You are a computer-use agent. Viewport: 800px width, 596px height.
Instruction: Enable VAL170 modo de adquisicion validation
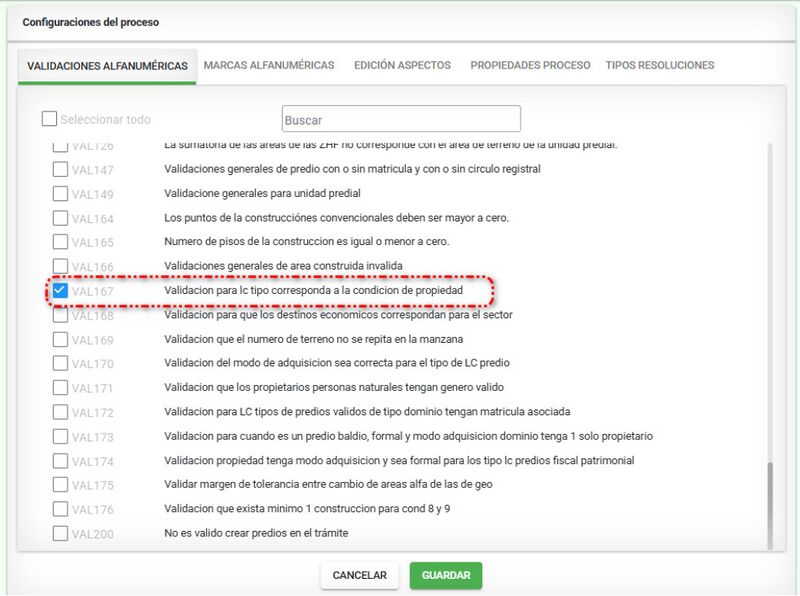(60, 364)
